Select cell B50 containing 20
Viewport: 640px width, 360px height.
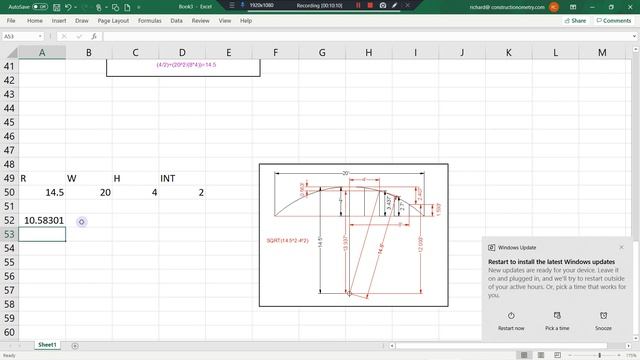click(x=89, y=192)
